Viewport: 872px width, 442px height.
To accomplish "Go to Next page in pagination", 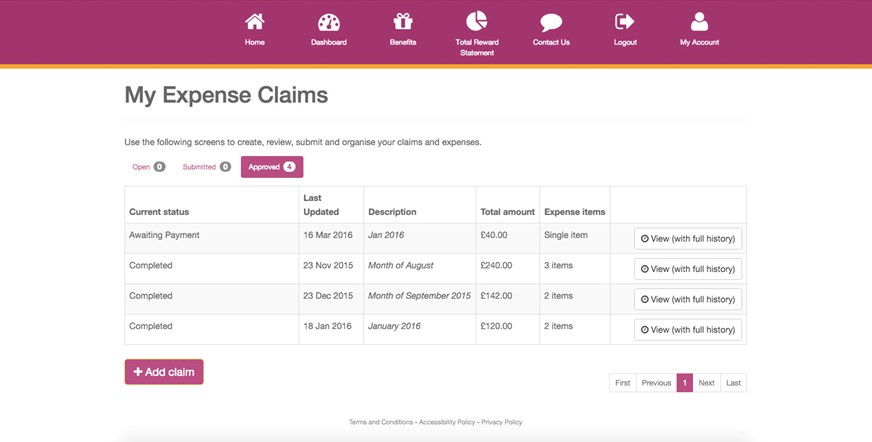I will 706,383.
